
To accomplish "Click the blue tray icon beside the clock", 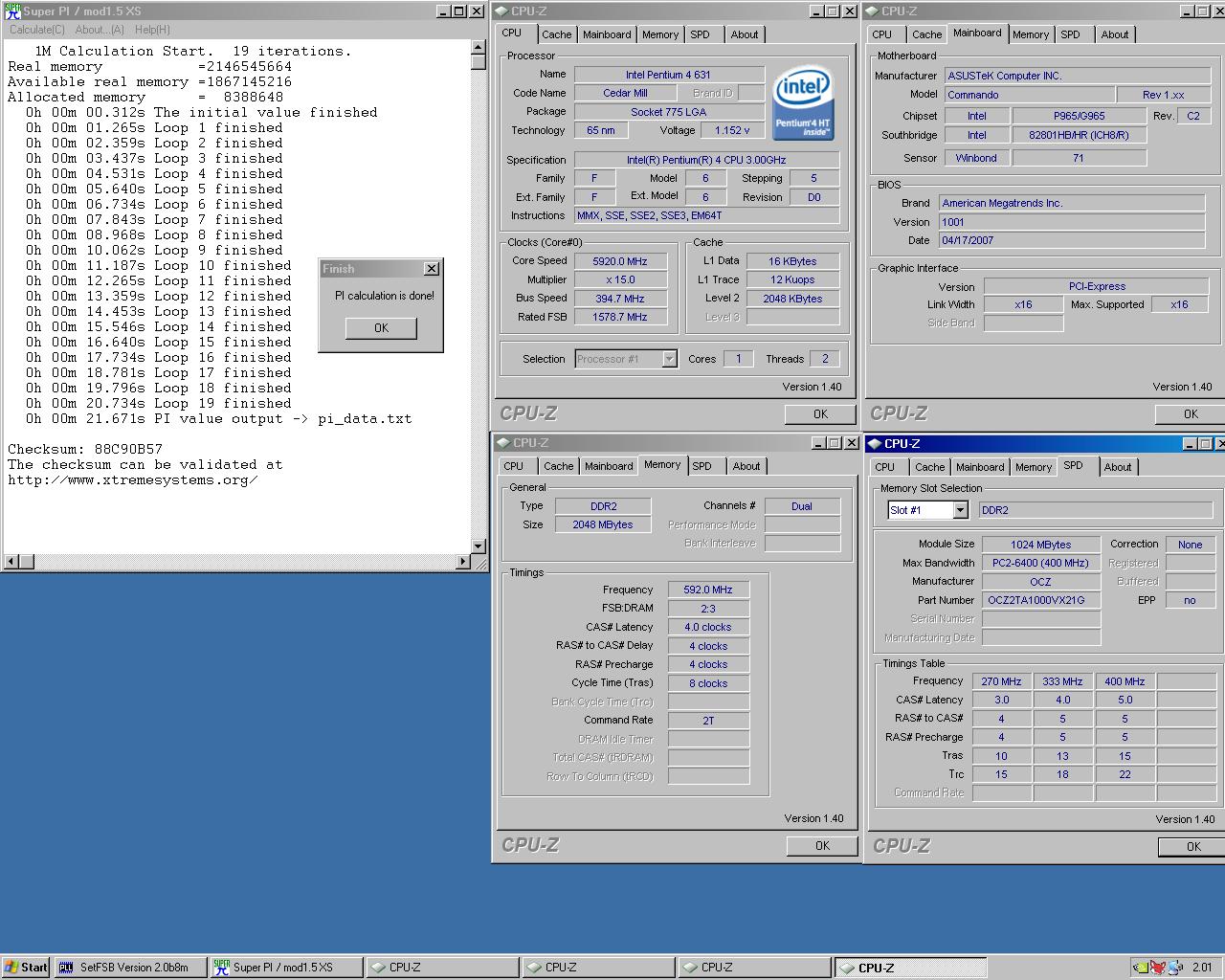I will click(x=1176, y=968).
